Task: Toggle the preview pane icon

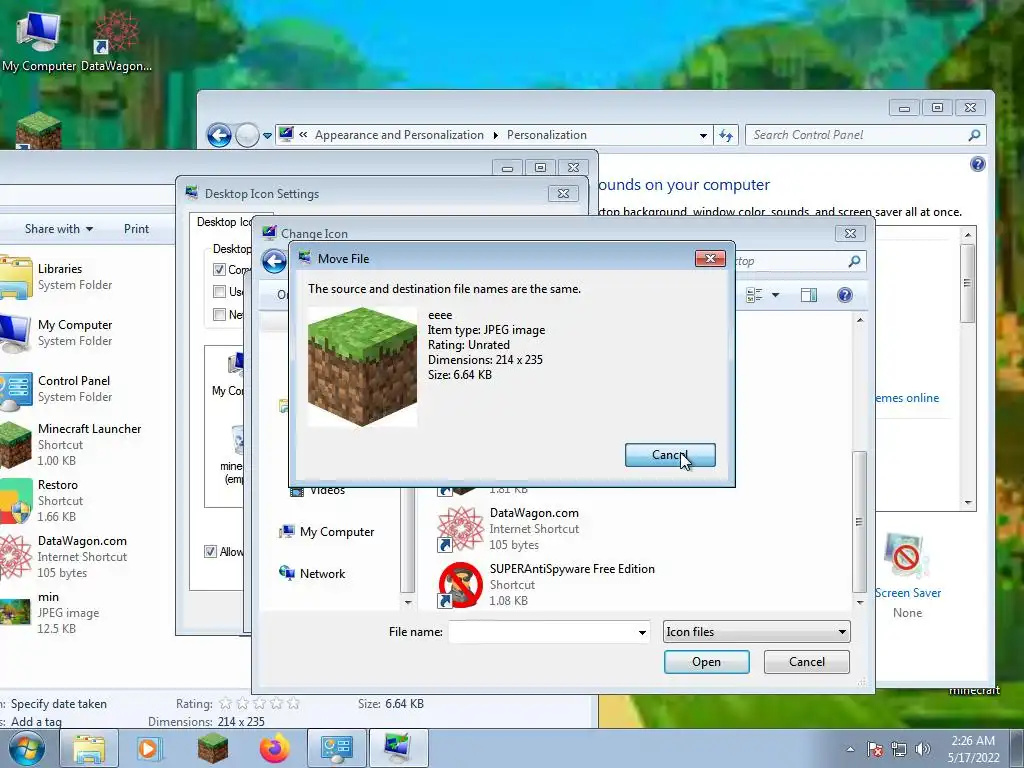Action: click(808, 295)
